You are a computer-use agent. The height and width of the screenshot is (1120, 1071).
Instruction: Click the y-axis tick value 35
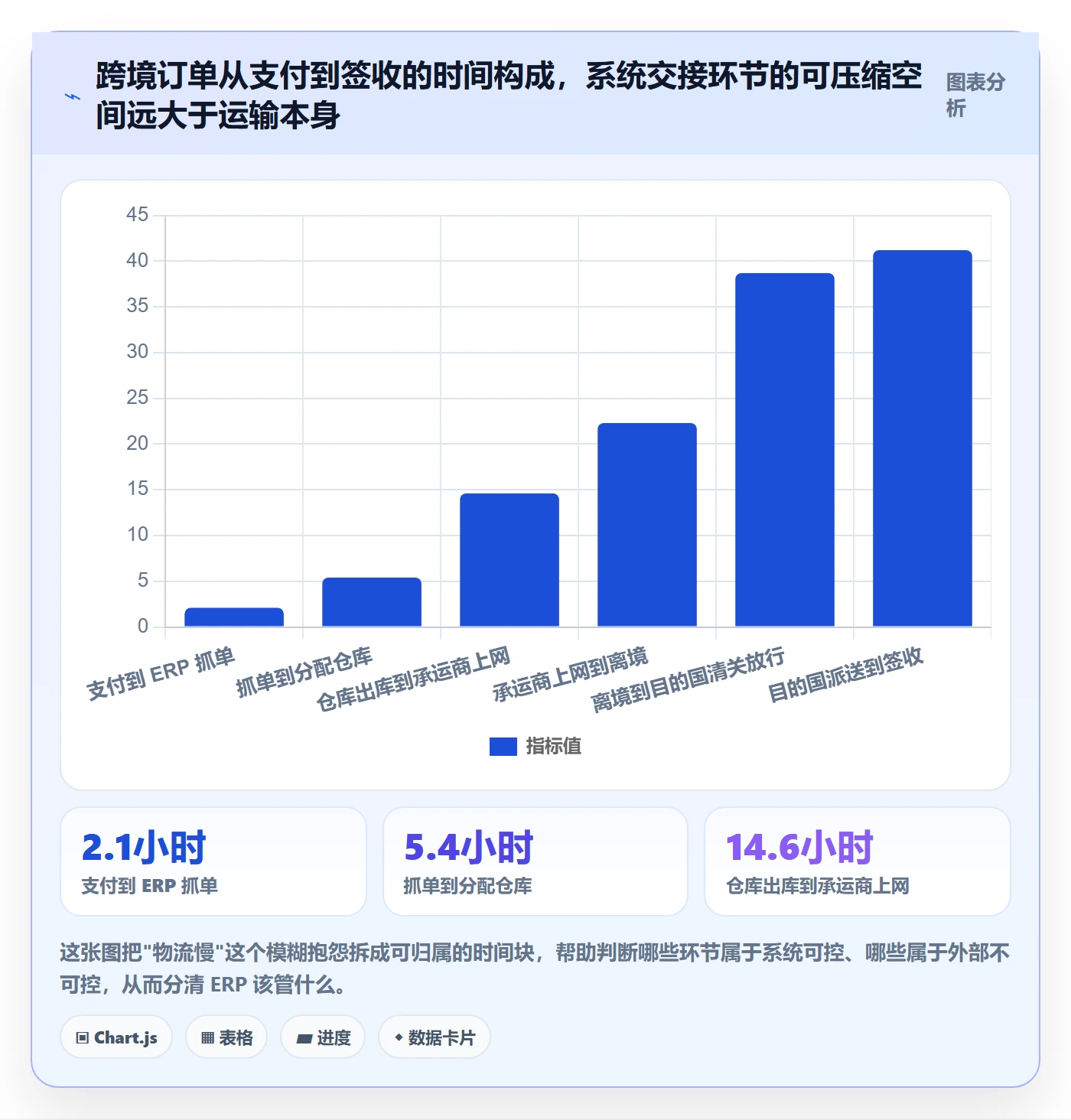coord(138,306)
